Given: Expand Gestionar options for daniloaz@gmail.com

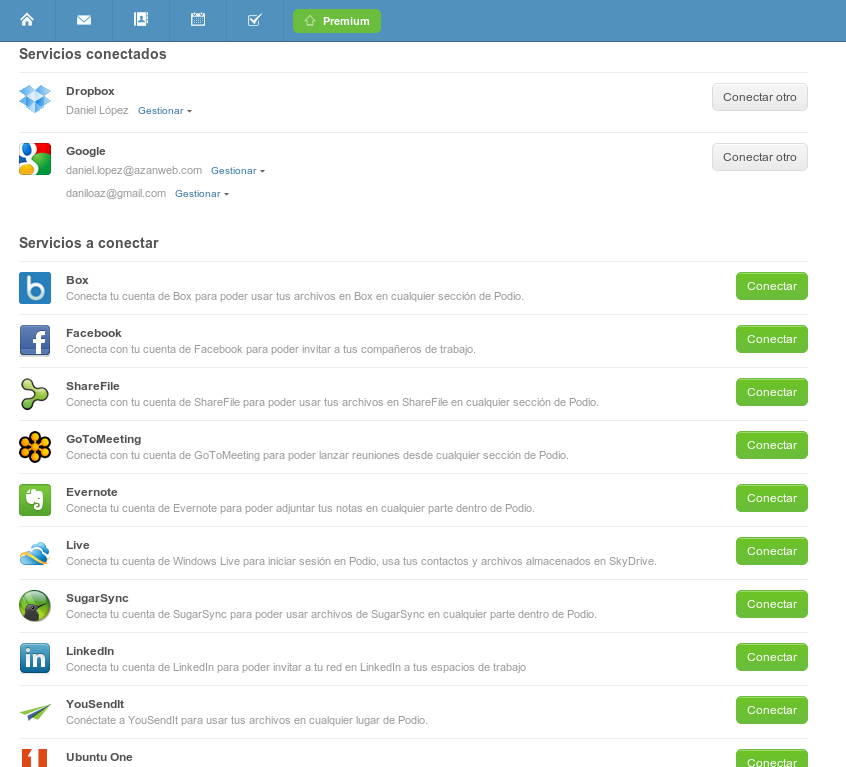Looking at the screenshot, I should pyautogui.click(x=201, y=193).
